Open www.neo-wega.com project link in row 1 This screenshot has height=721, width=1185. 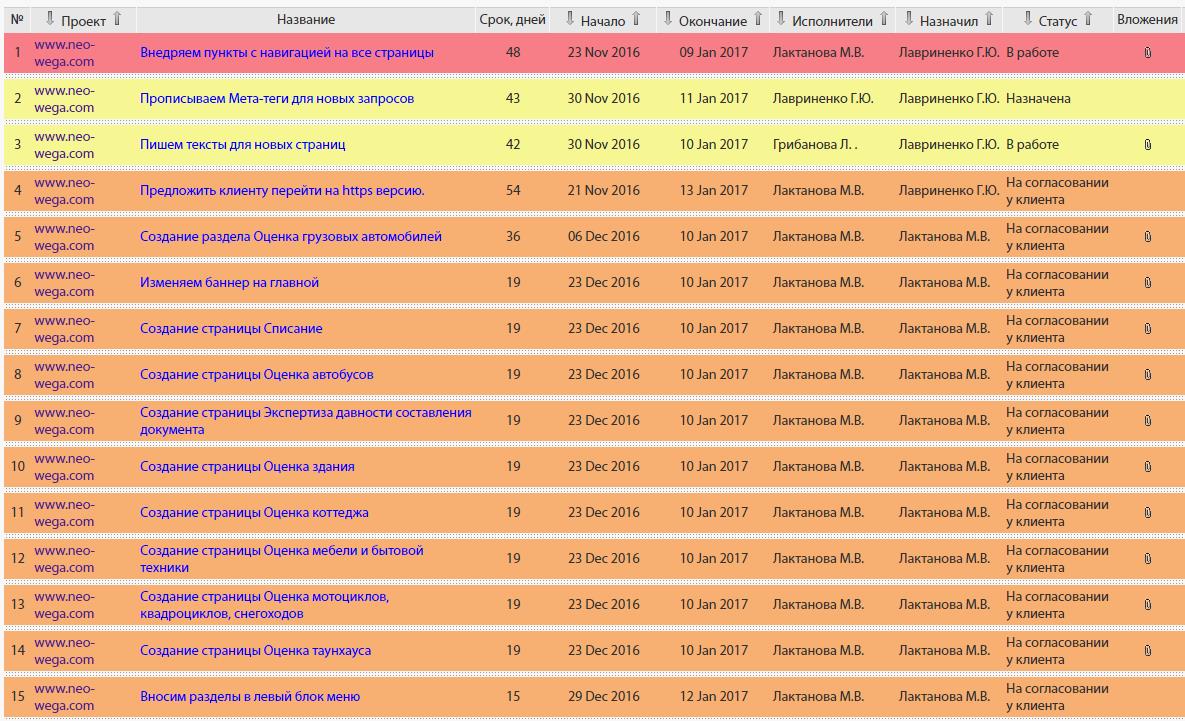[x=64, y=53]
